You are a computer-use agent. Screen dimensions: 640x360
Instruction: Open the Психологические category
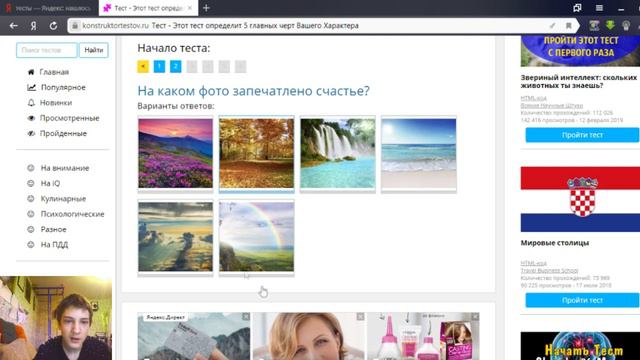tap(72, 214)
